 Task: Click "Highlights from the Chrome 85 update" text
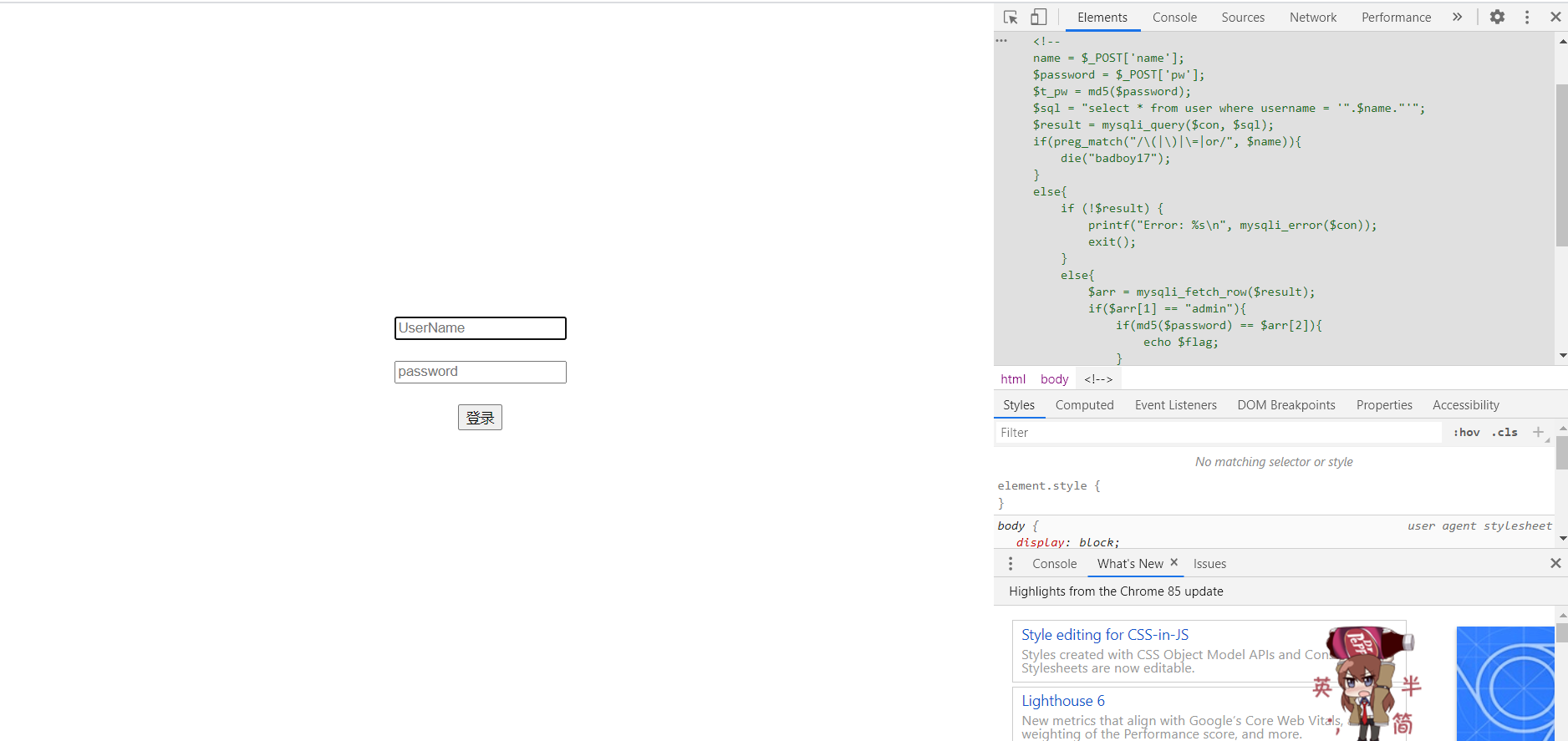tap(1116, 591)
